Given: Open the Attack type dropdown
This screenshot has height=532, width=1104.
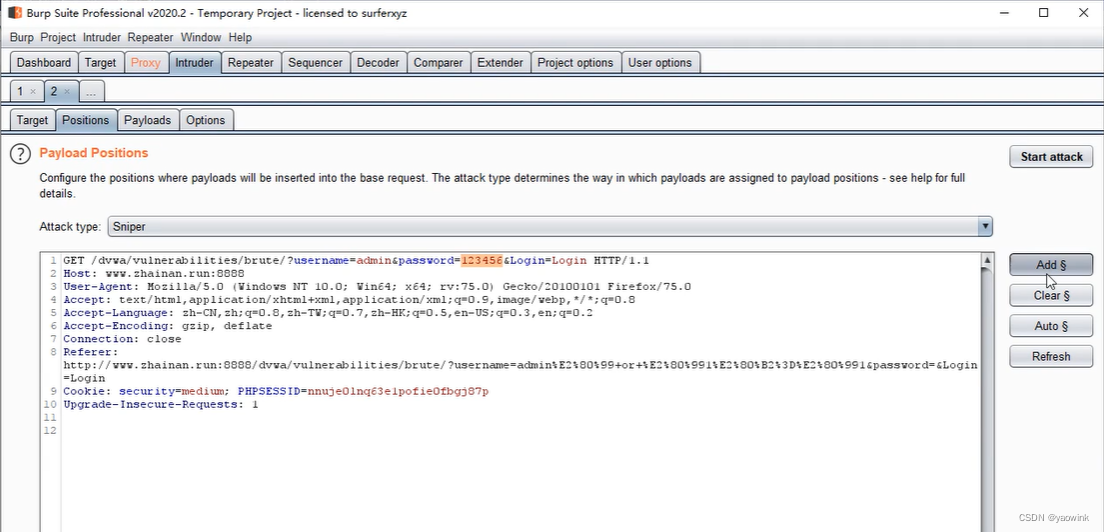Looking at the screenshot, I should (550, 227).
